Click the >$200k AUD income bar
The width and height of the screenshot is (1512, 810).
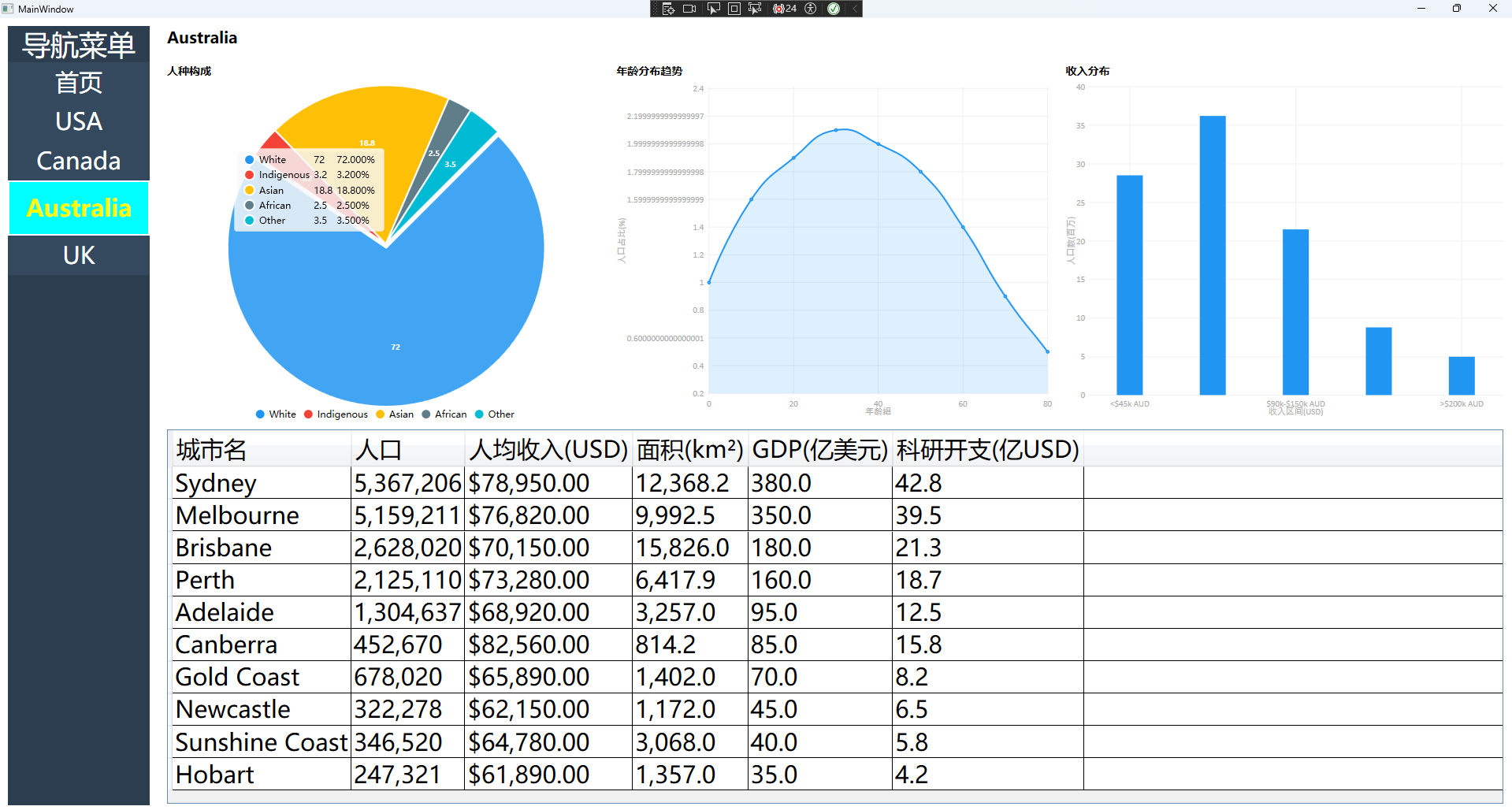coord(1462,376)
